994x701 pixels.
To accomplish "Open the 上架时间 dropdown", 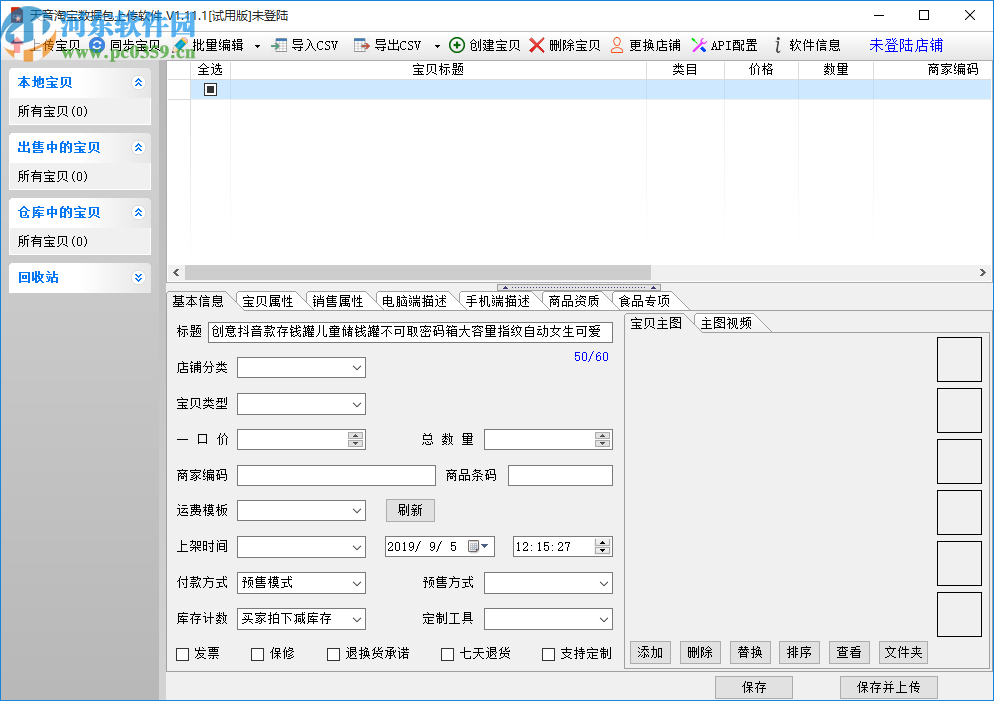I will [x=301, y=547].
